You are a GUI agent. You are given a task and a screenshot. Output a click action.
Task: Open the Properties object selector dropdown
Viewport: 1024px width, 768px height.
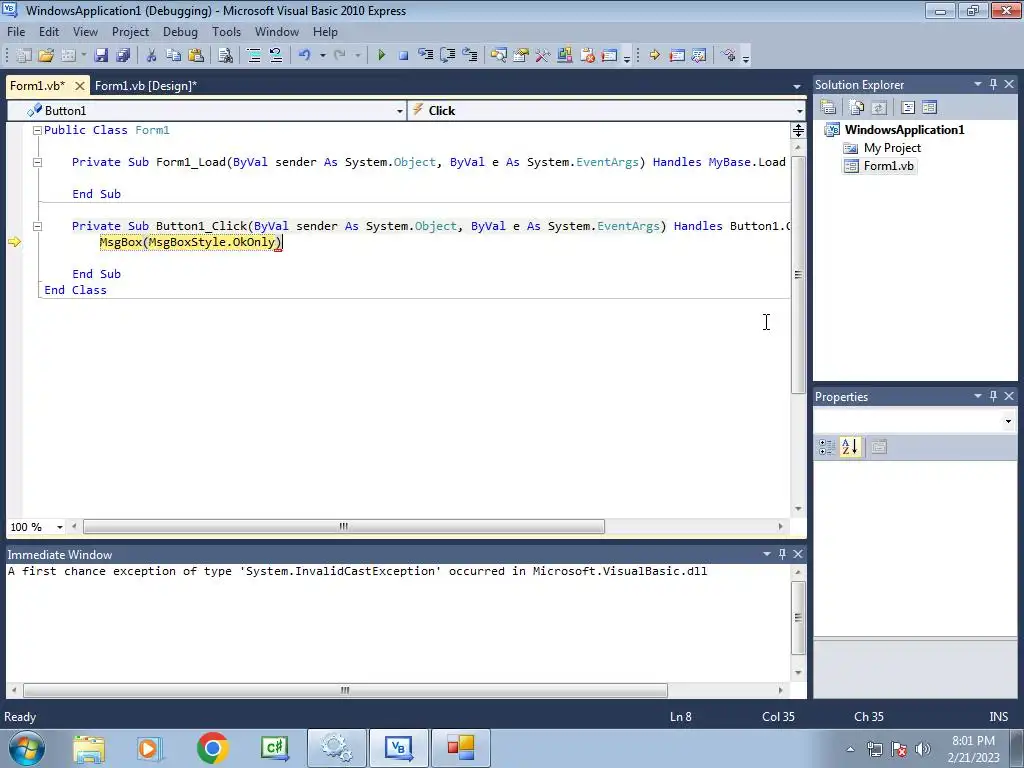click(1008, 421)
